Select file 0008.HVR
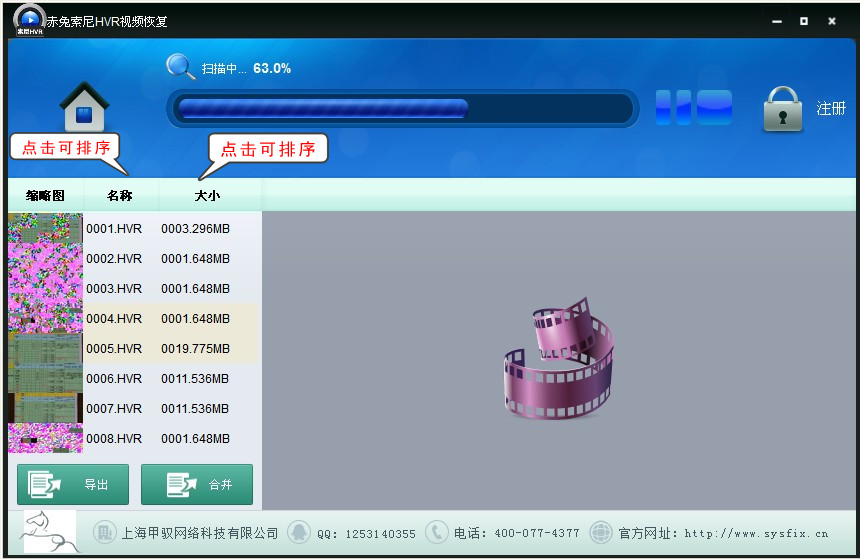The height and width of the screenshot is (559, 860). tap(114, 439)
